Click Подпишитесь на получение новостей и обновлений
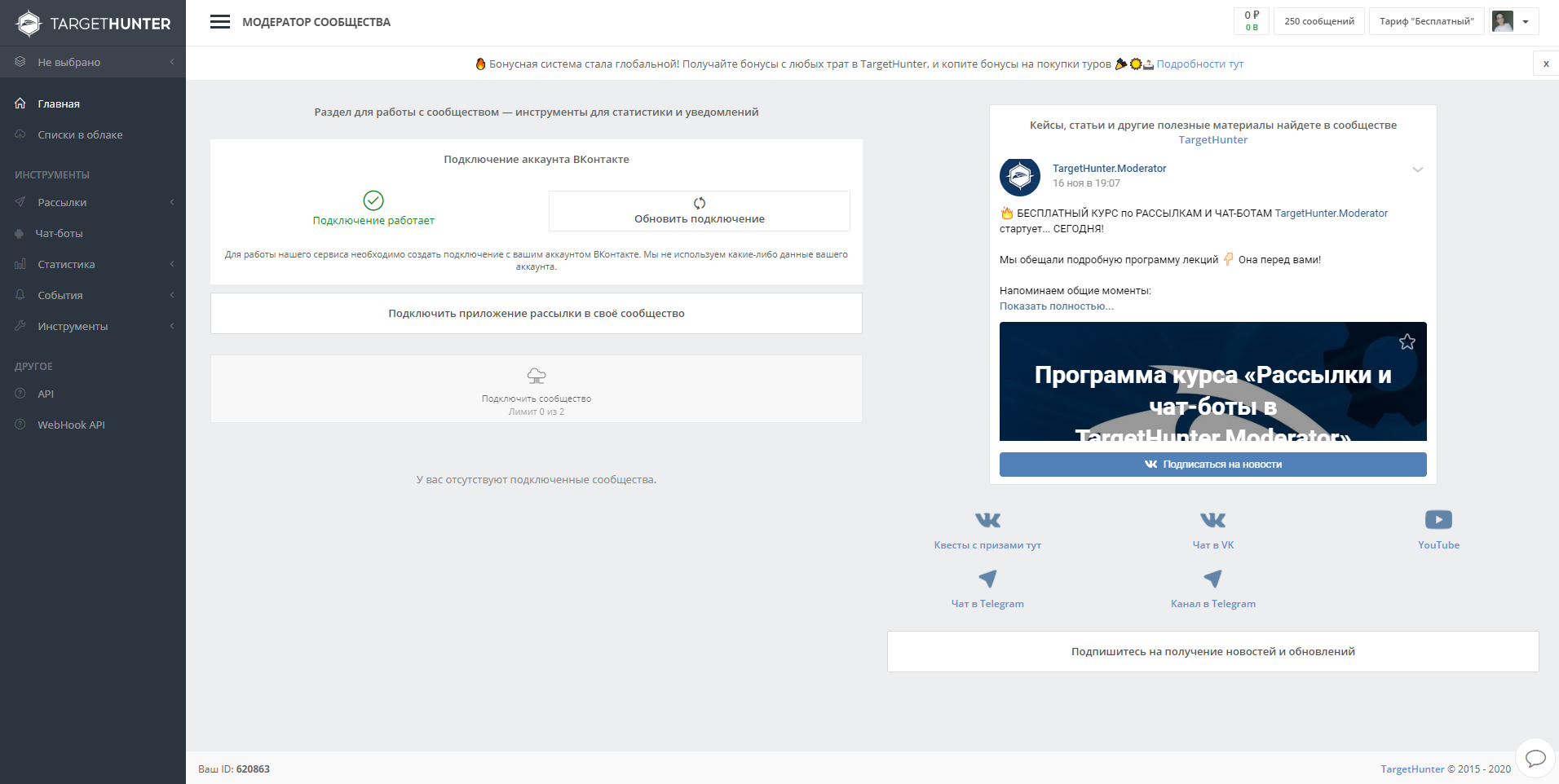This screenshot has width=1559, height=784. tap(1213, 651)
